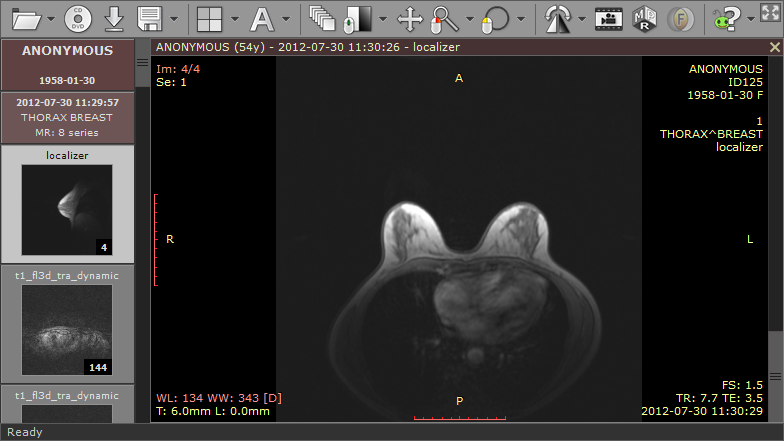Expand the annotations dropdown arrow
The image size is (784, 441).
coord(286,20)
